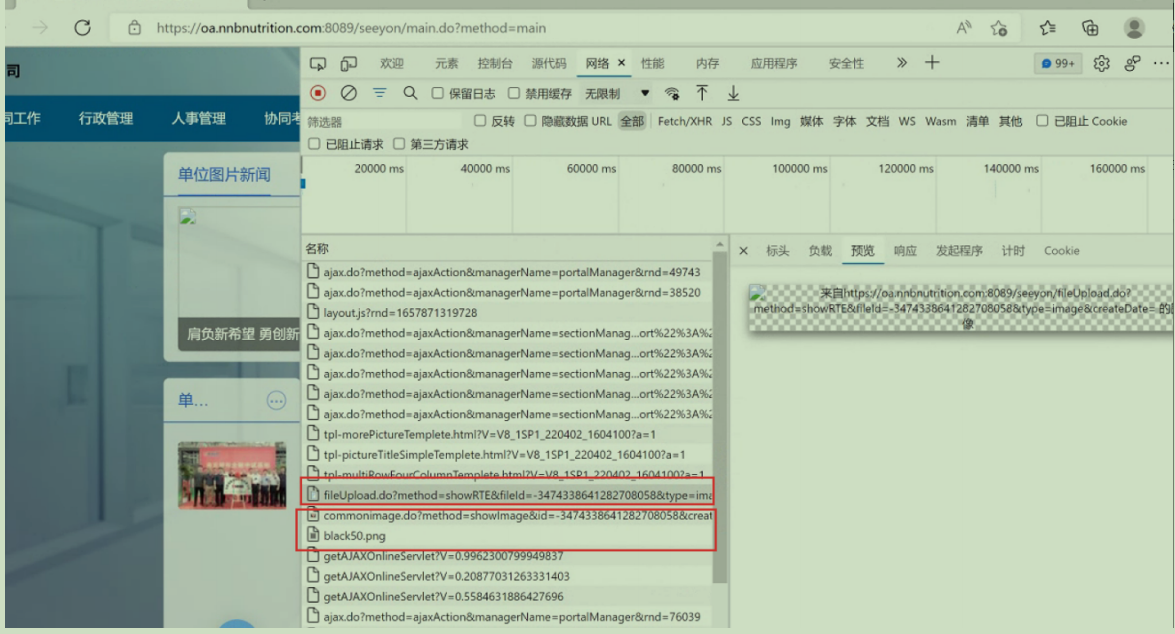
Task: Open network conditions wifi icon
Action: coord(672,93)
